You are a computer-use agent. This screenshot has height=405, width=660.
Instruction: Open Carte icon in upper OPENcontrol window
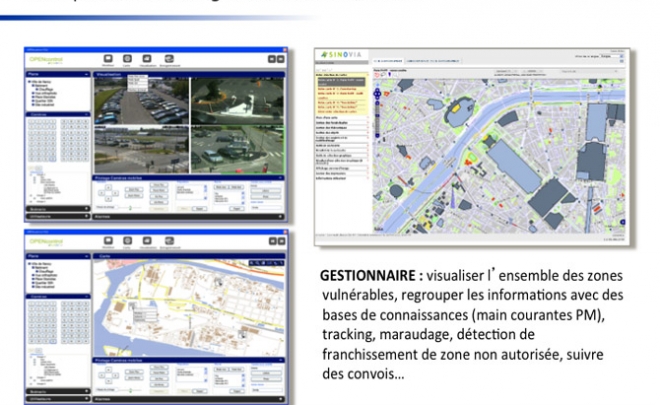[127, 59]
